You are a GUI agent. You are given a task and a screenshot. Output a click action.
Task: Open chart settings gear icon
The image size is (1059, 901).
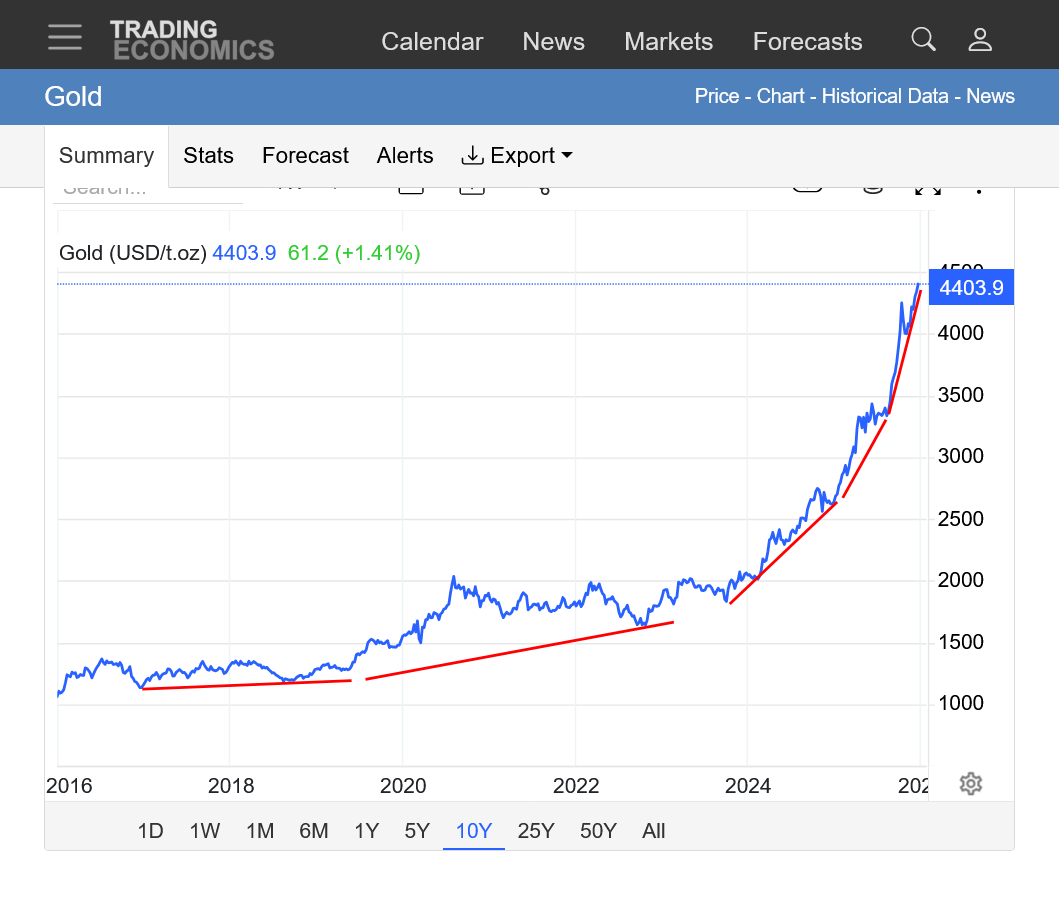(970, 783)
